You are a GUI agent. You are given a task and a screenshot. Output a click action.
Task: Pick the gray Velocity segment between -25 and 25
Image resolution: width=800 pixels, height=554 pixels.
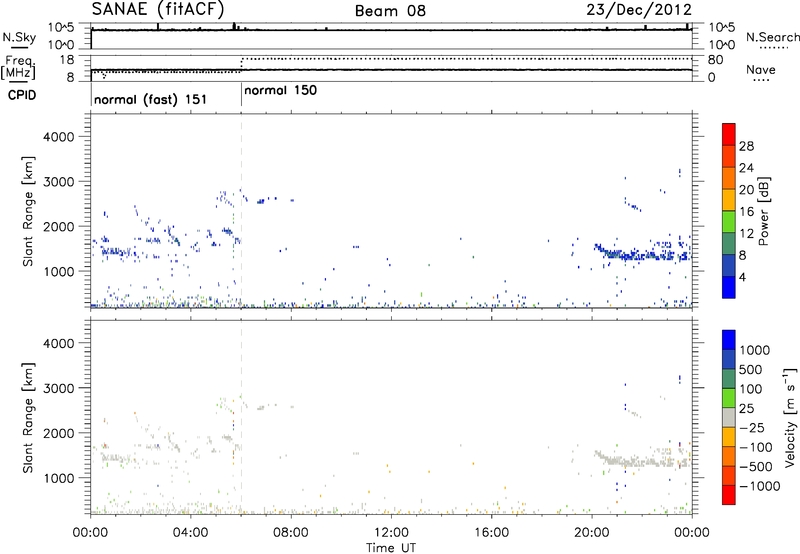point(729,418)
